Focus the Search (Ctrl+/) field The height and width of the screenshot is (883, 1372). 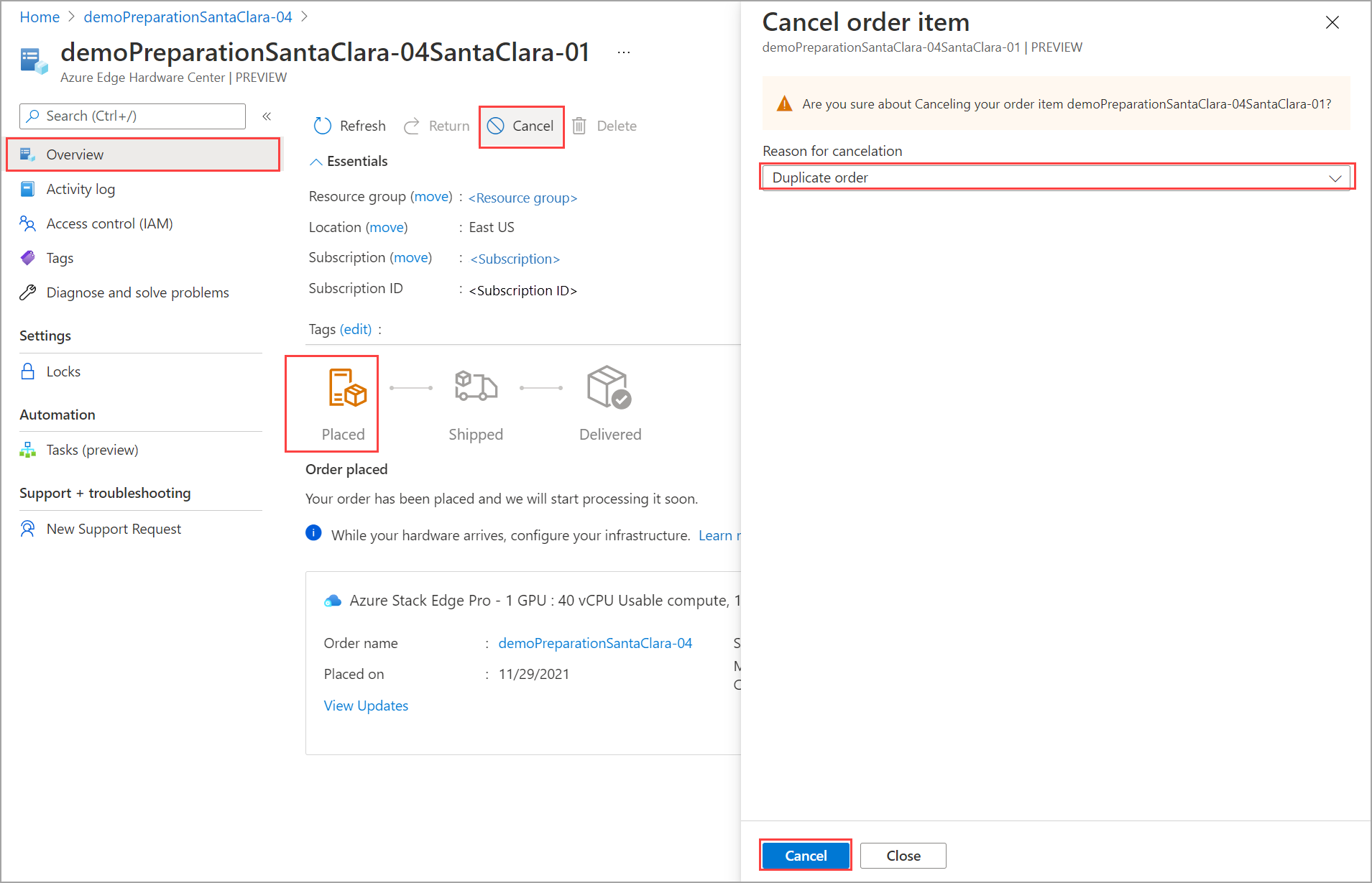[133, 116]
